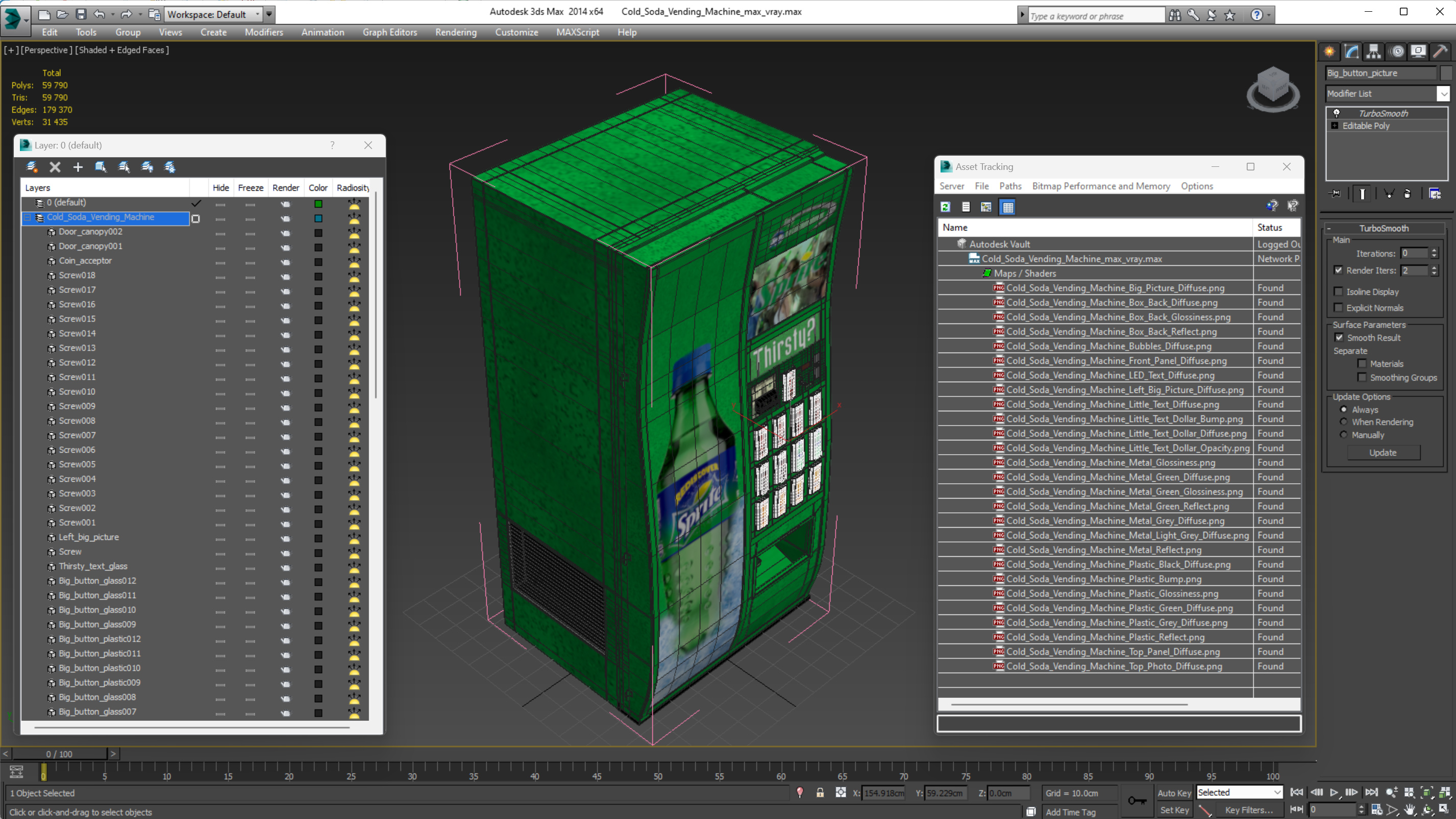This screenshot has width=1456, height=819.
Task: Click the Pin Stack icon under modifier stack
Action: (1336, 194)
